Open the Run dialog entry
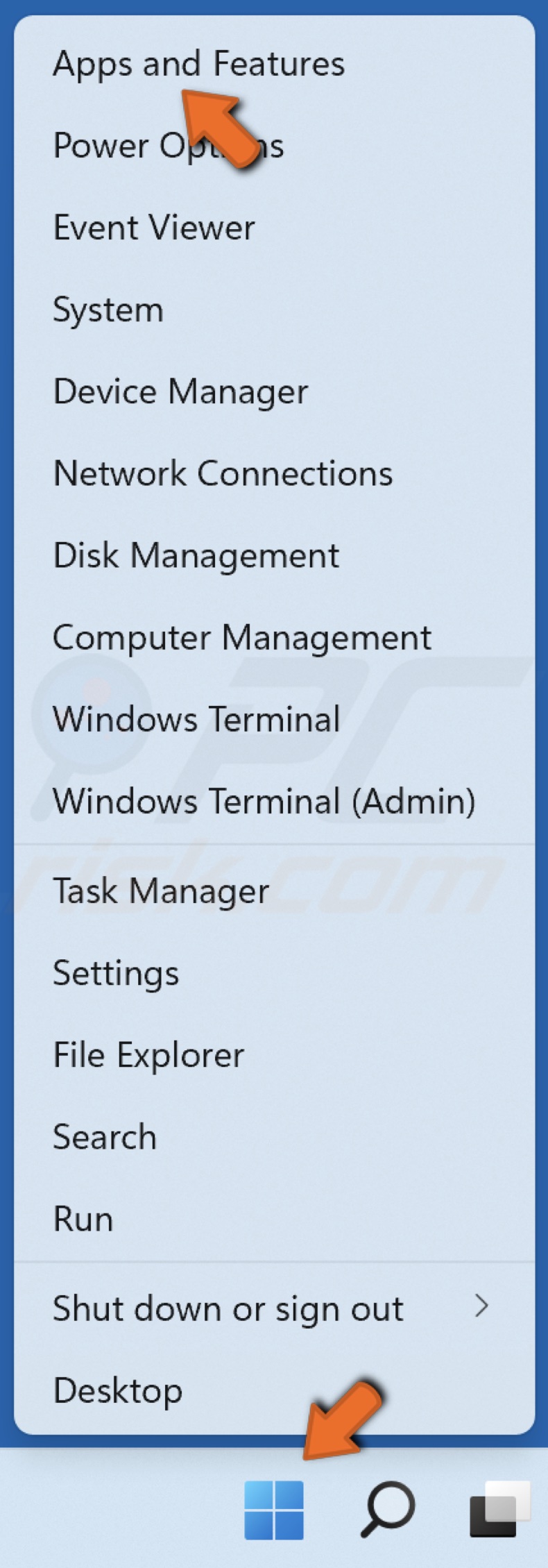548x1568 pixels. pos(83,1218)
